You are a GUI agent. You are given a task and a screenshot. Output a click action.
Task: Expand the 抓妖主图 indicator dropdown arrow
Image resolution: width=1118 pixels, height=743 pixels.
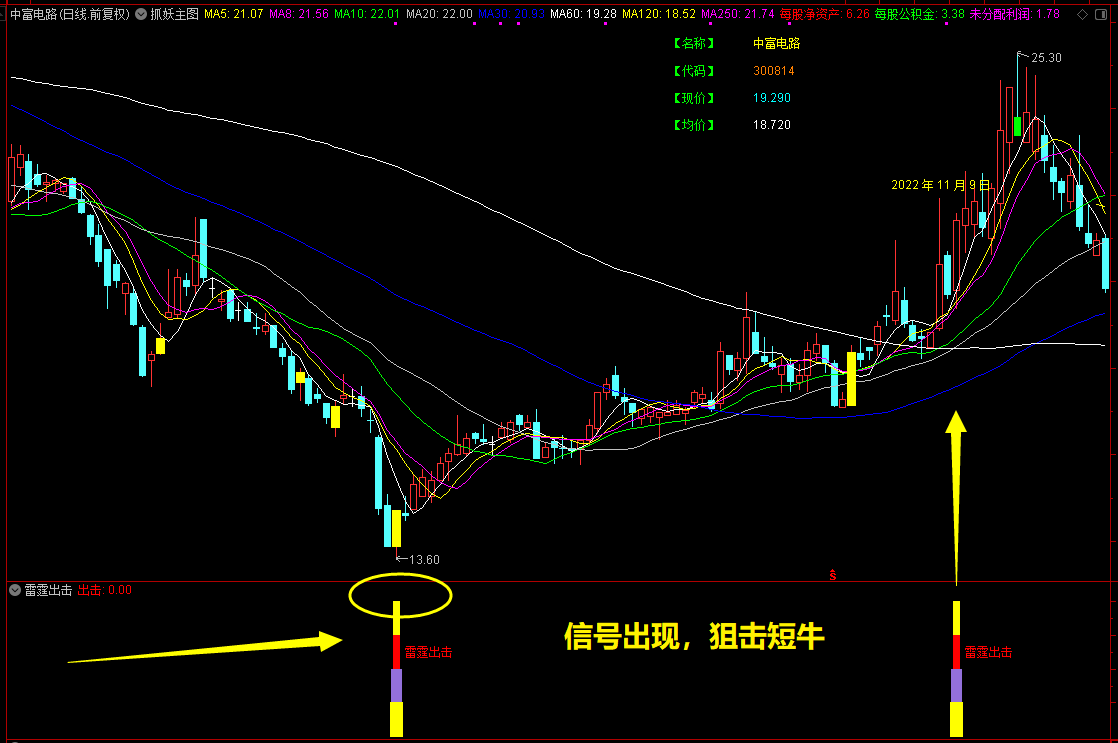141,14
